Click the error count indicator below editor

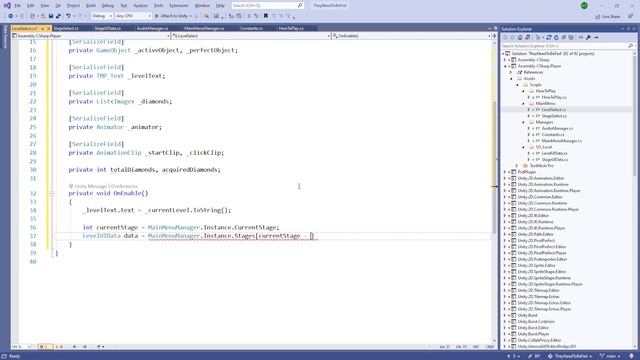pos(45,347)
